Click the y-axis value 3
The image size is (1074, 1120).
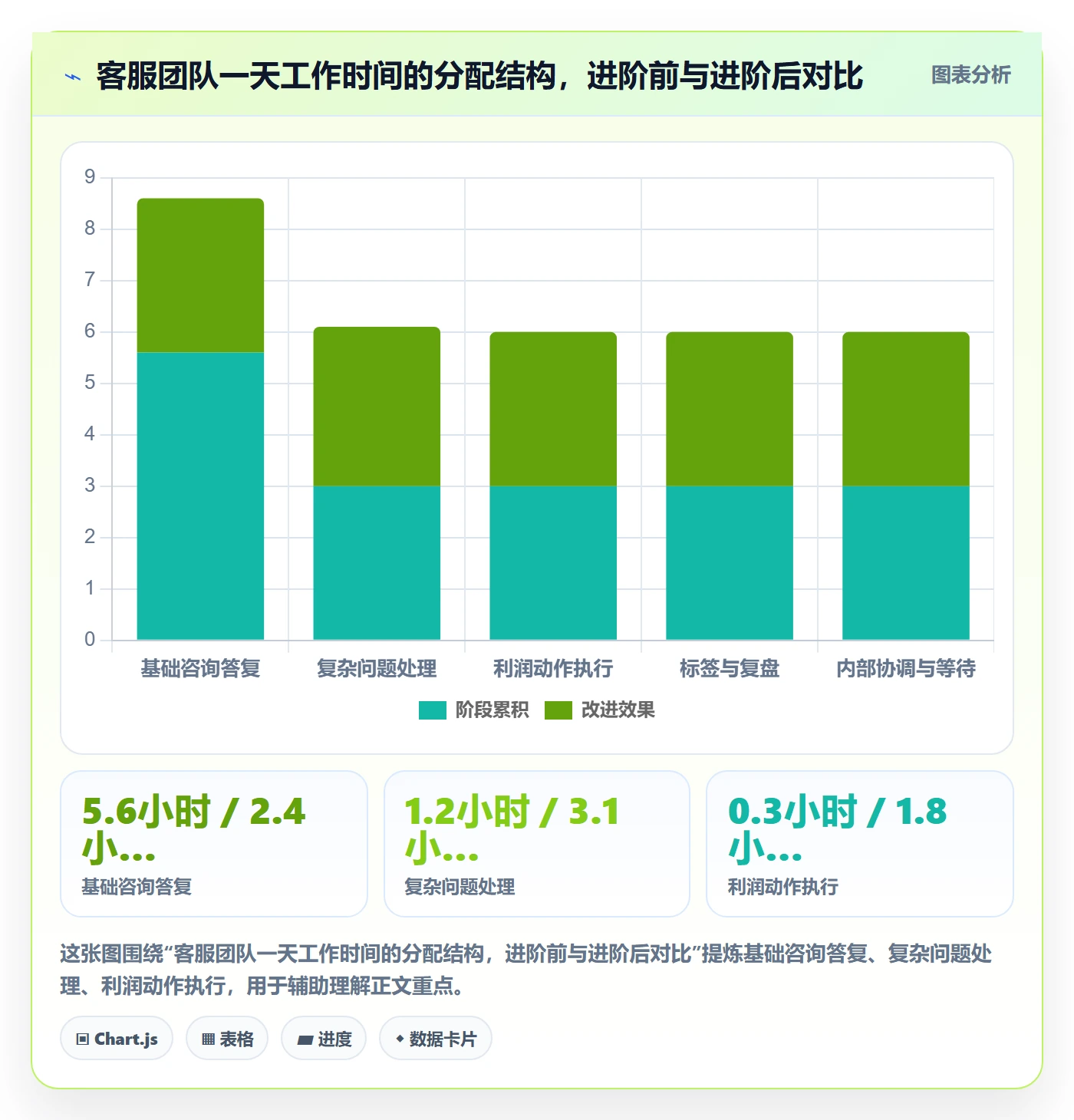point(90,485)
